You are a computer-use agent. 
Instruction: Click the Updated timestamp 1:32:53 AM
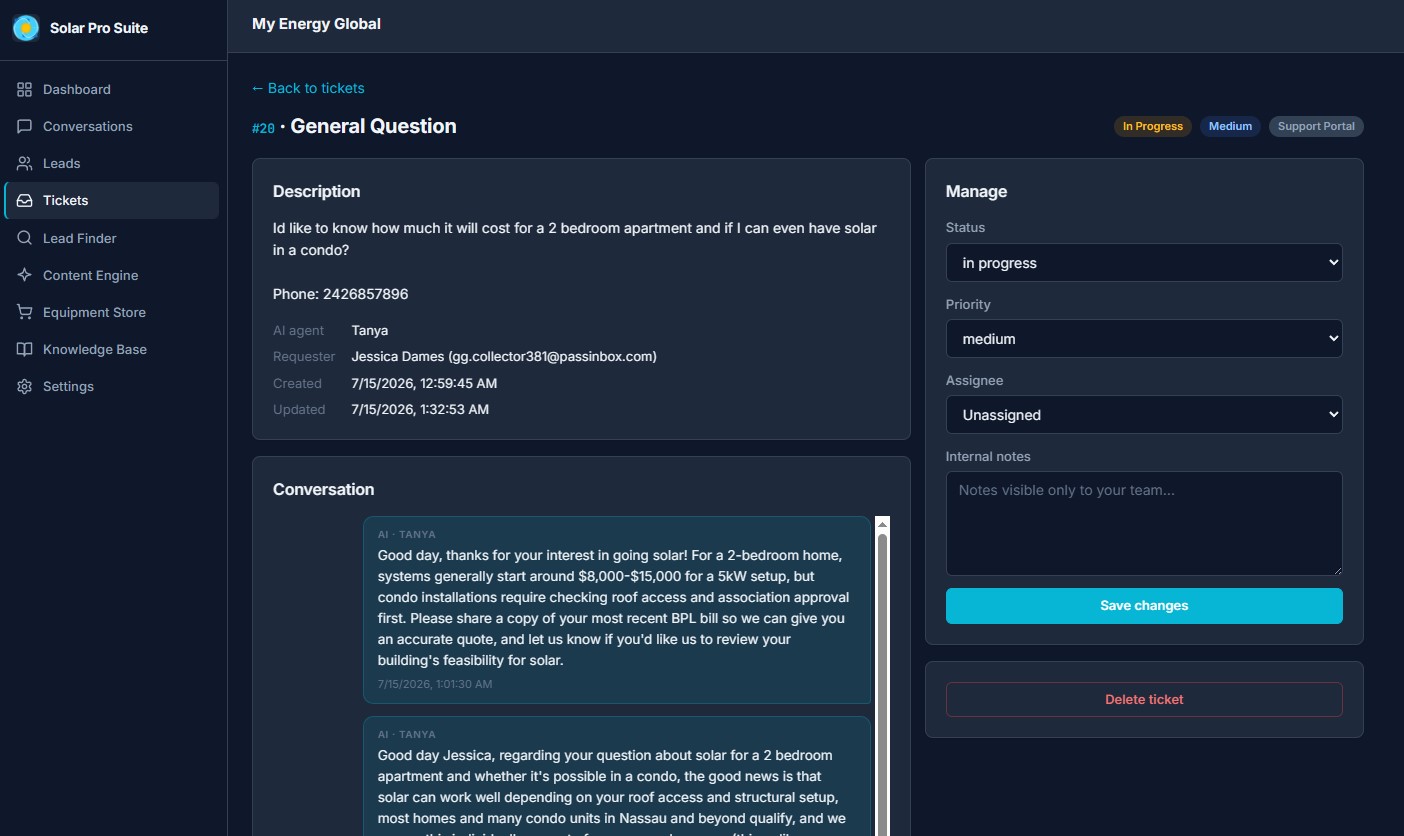pos(420,409)
